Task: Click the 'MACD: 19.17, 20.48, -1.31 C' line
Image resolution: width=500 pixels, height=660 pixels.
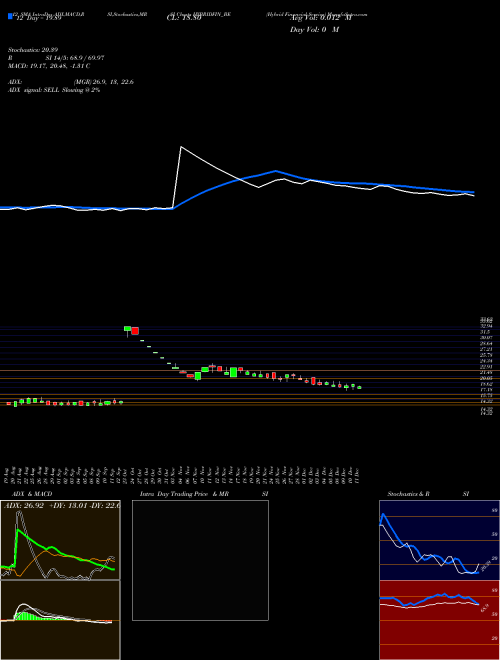Action: (49, 66)
